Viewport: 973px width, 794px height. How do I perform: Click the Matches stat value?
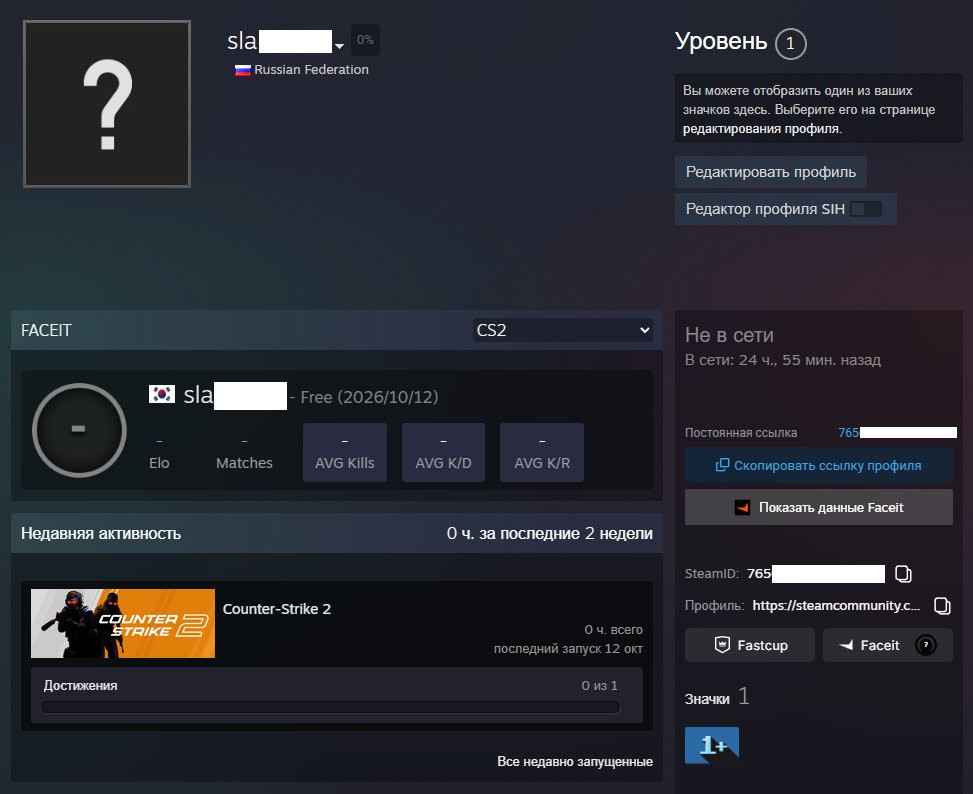tap(244, 442)
